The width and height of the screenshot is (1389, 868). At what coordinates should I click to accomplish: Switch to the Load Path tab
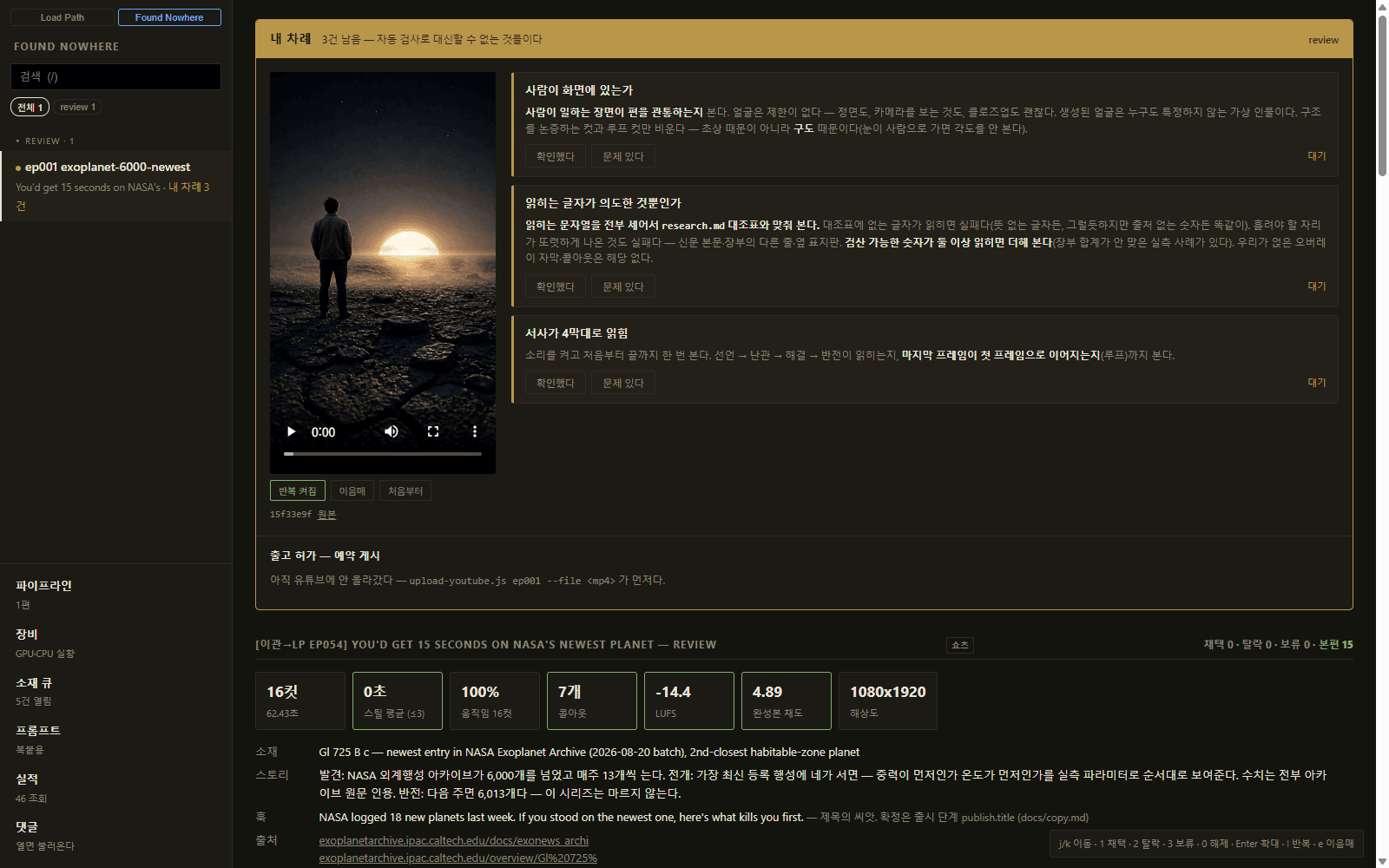(x=63, y=17)
